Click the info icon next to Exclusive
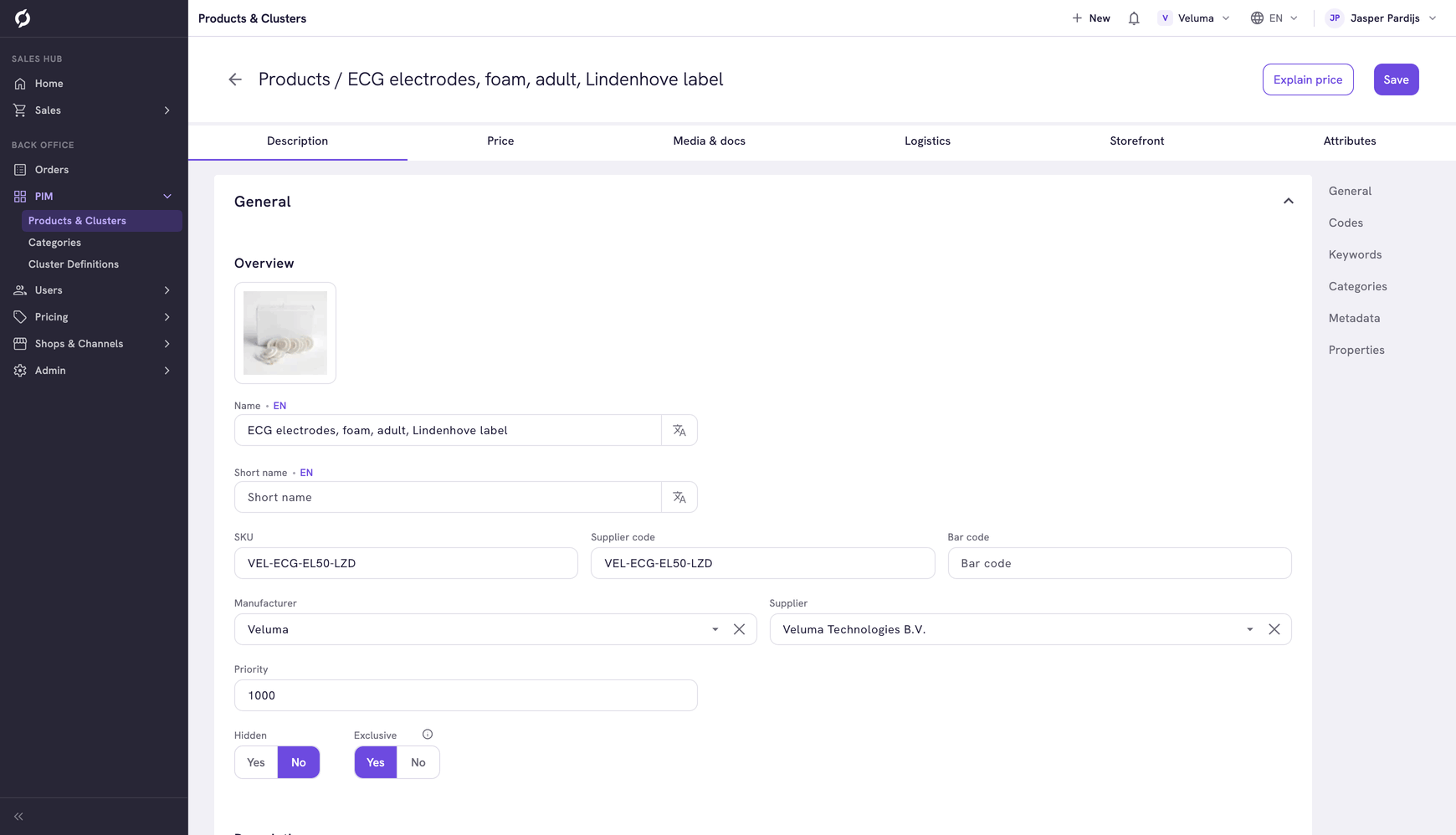This screenshot has width=1456, height=835. click(428, 735)
